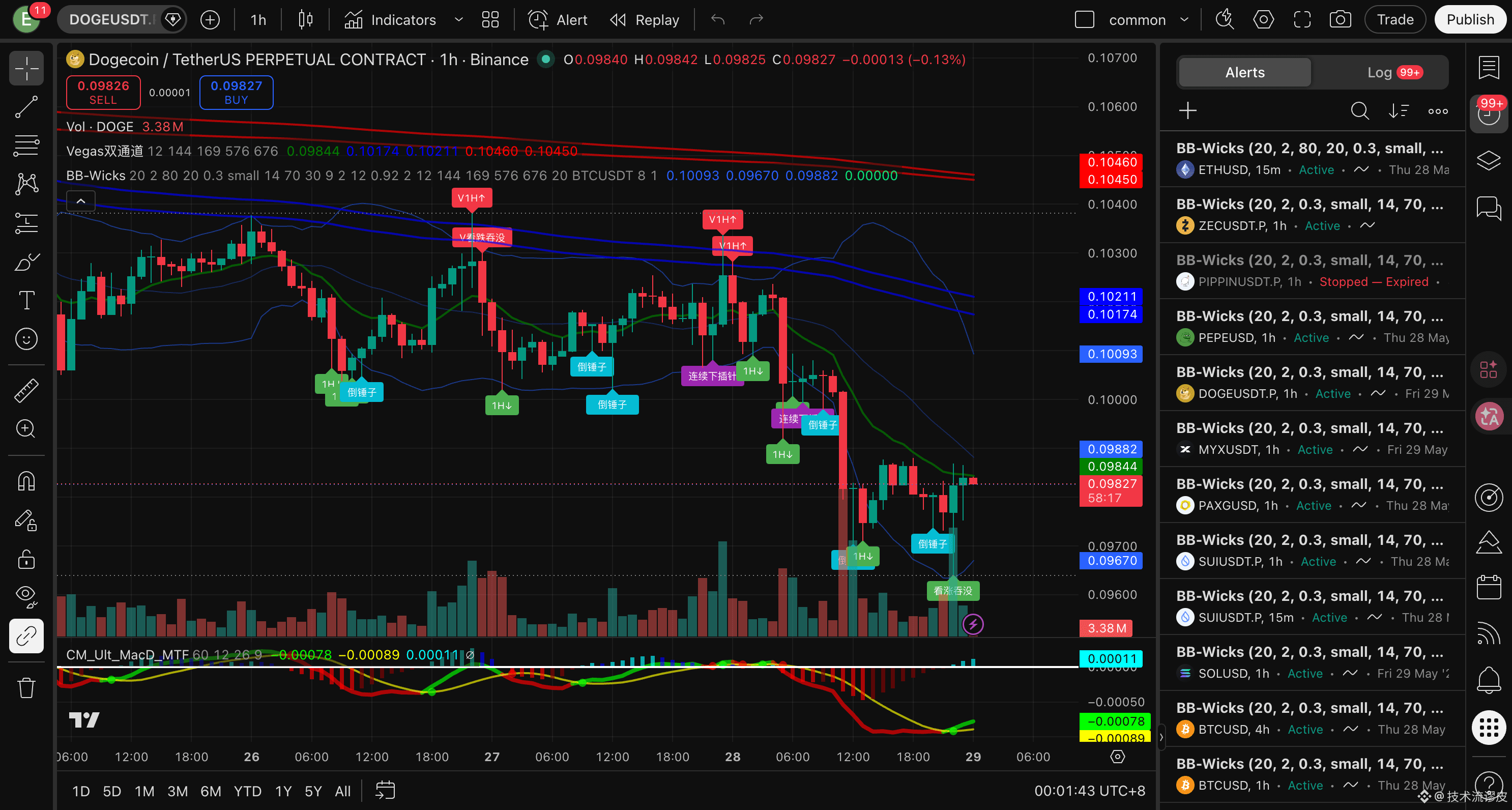1512x810 pixels.
Task: Open the 1h interval selector
Action: pos(258,20)
